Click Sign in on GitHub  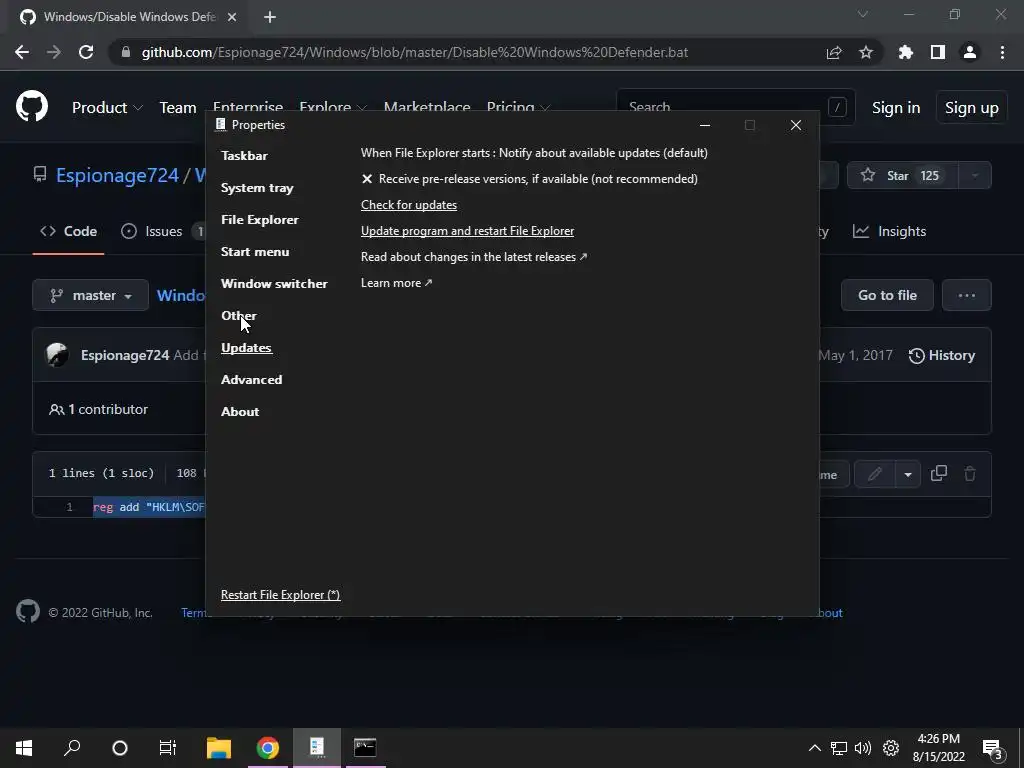click(896, 108)
